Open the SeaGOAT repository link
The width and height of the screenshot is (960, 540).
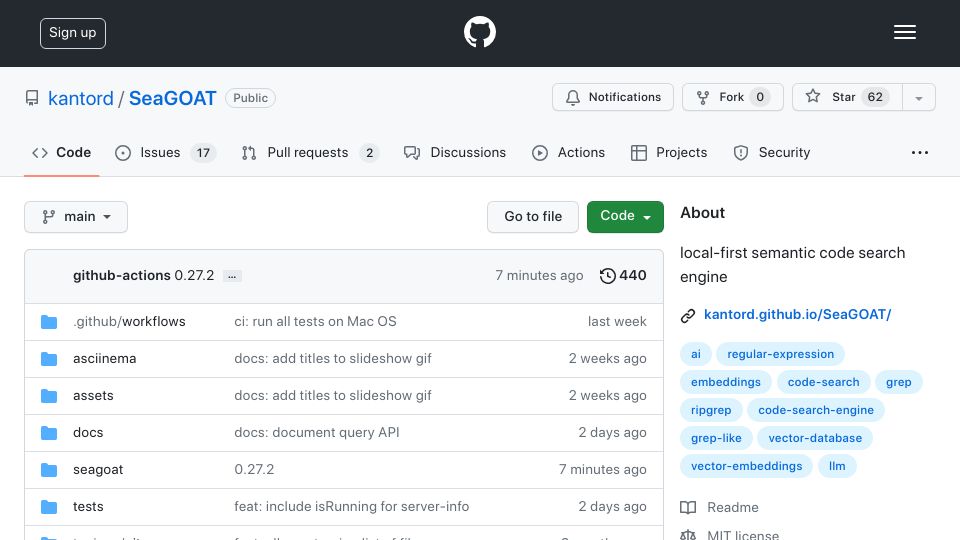173,98
